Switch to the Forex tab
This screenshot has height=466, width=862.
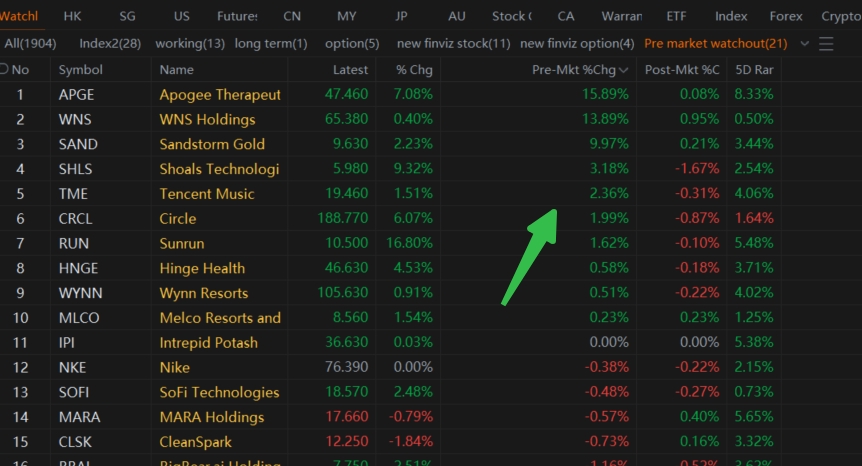(x=786, y=16)
